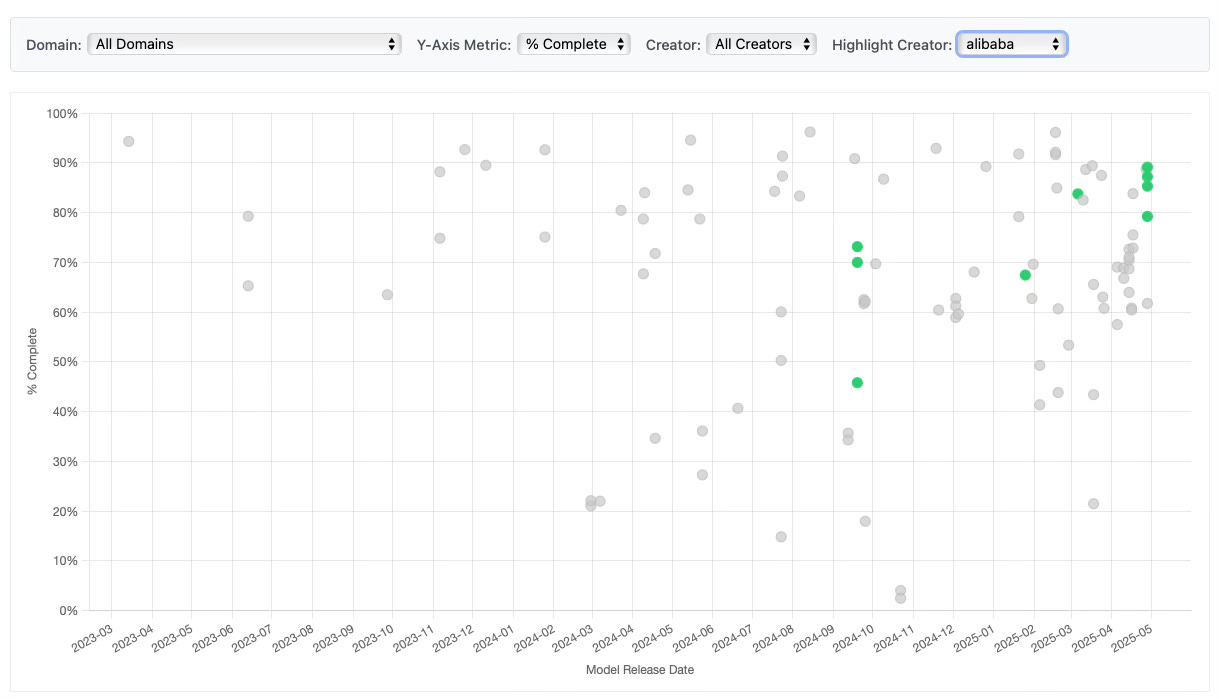
Task: Click the 'Y-Axis Metric:' label
Action: pyautogui.click(x=464, y=45)
